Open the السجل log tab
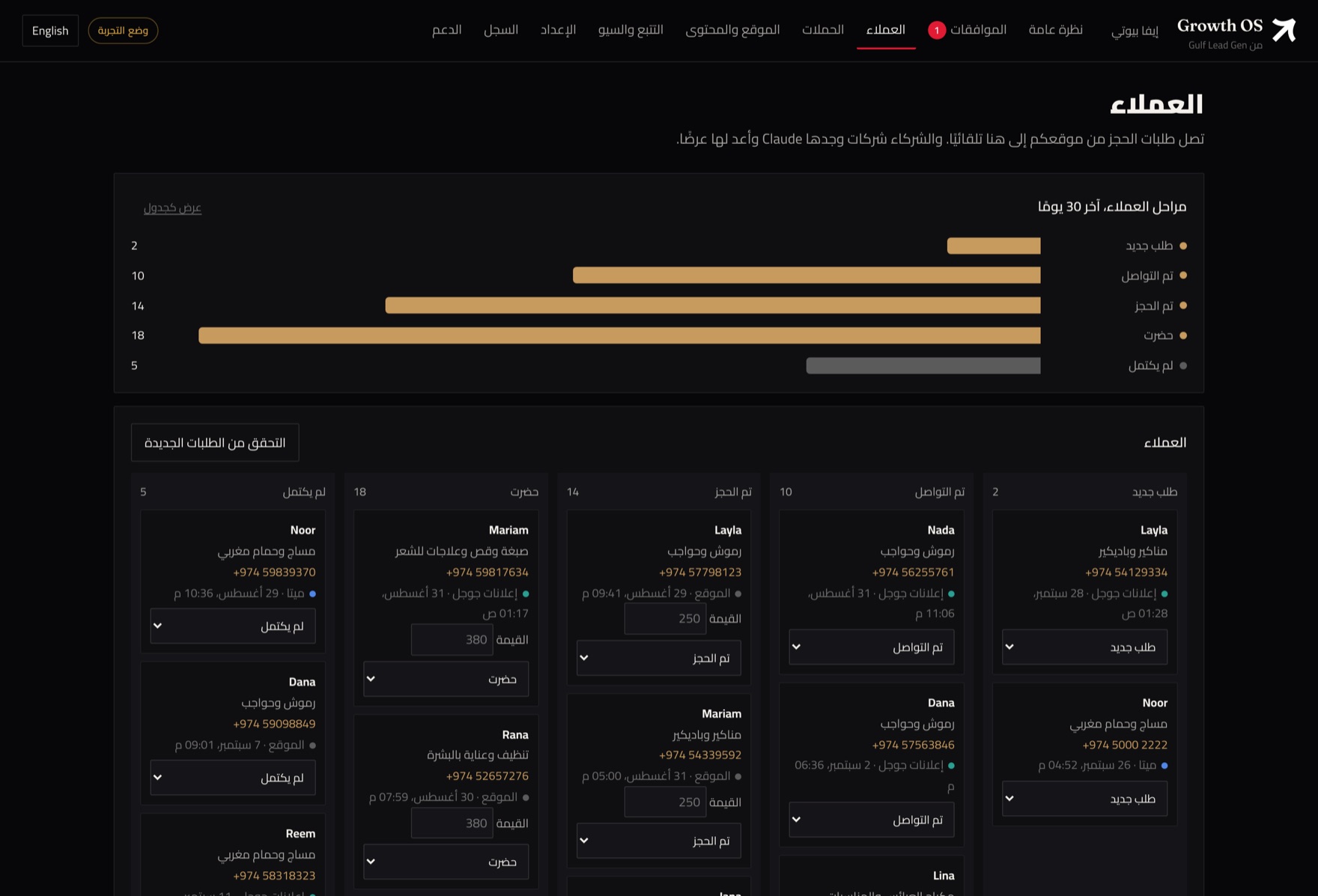1318x896 pixels. point(501,30)
